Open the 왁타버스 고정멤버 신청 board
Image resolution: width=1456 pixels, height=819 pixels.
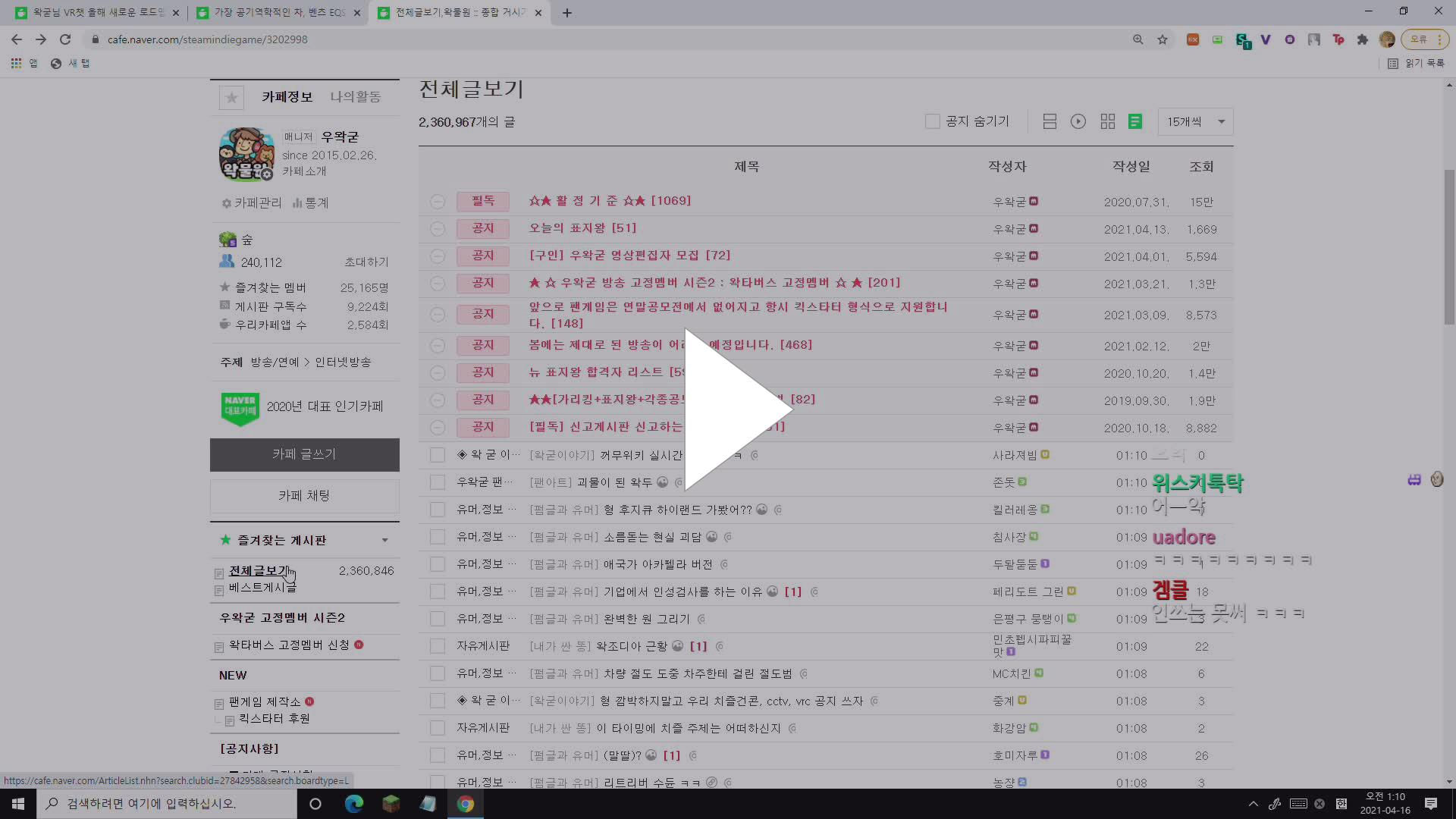point(289,645)
